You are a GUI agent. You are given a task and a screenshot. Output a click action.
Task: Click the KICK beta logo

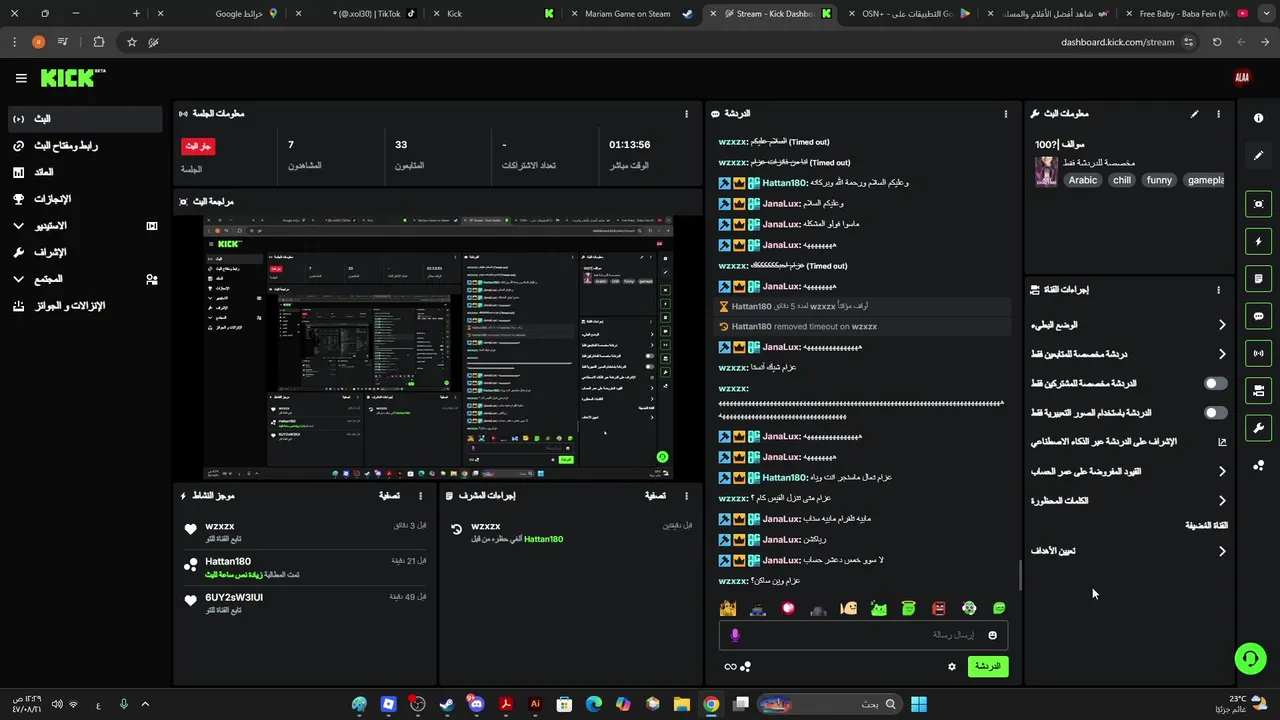coord(73,77)
